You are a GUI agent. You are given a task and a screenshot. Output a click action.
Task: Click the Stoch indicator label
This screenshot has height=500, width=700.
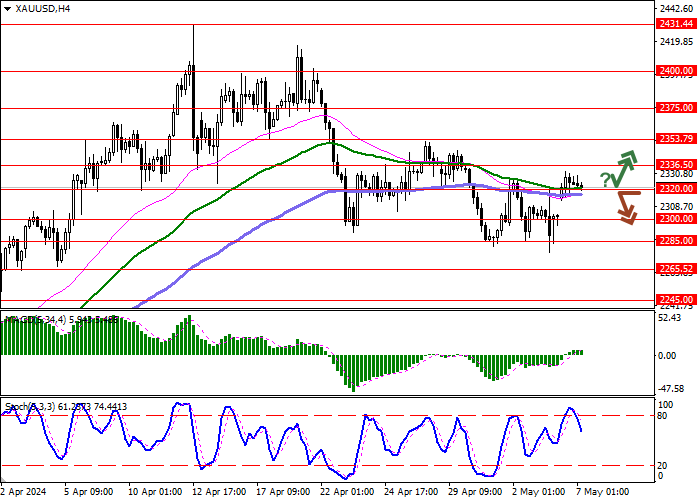pos(66,407)
